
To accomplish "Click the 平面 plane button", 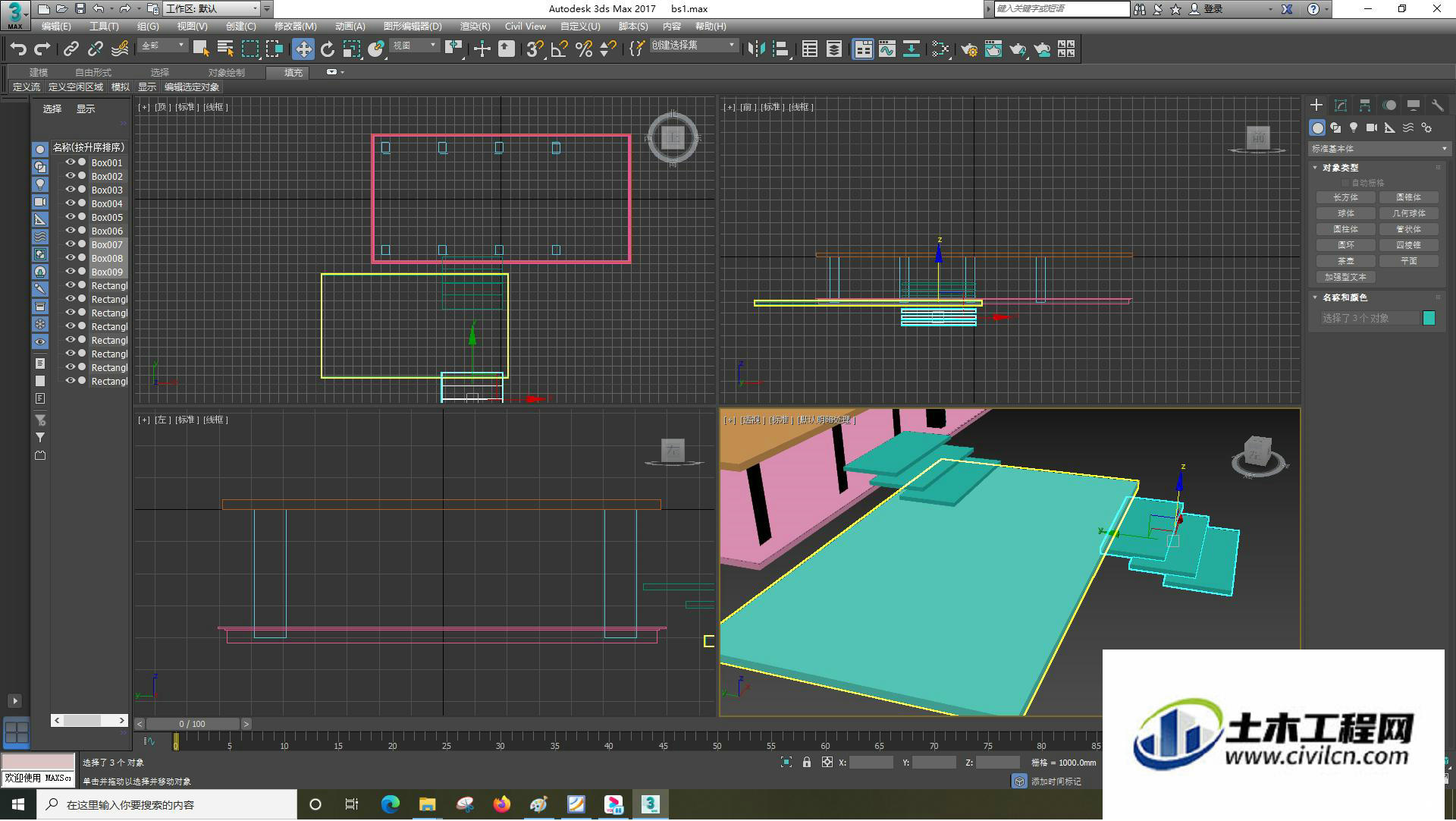I will tap(1409, 261).
